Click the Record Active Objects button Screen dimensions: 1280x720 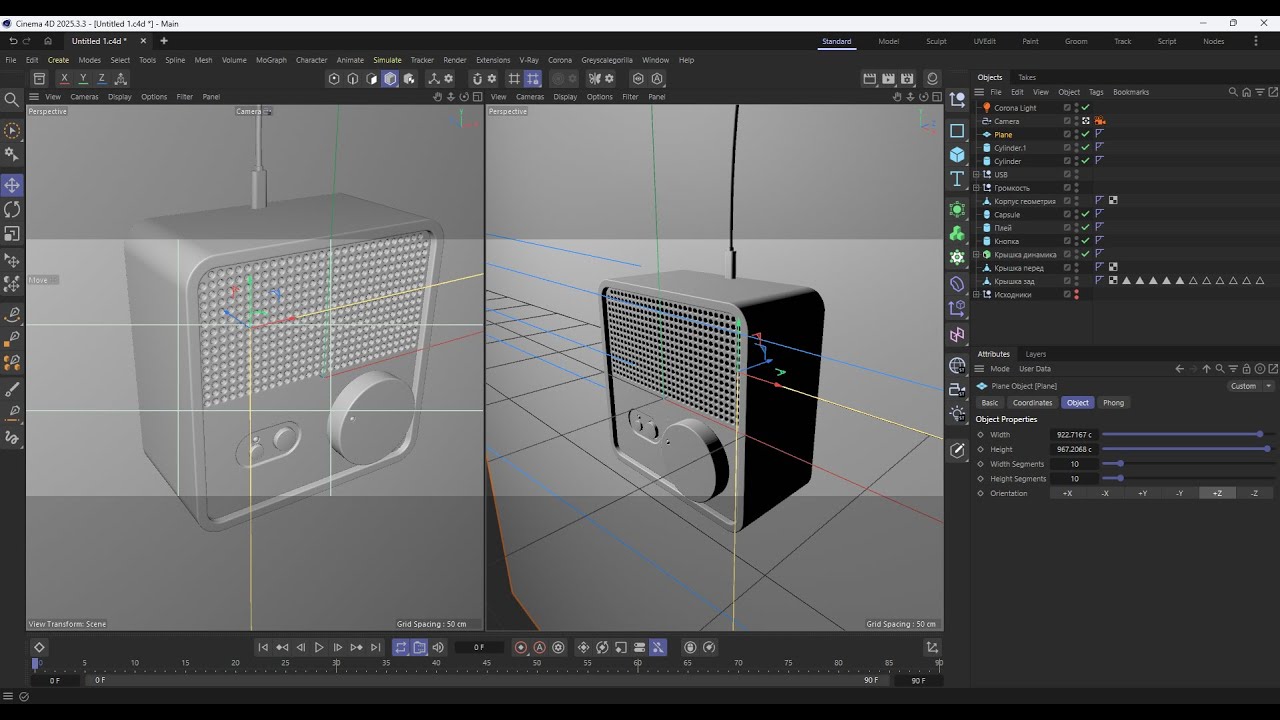tap(520, 647)
